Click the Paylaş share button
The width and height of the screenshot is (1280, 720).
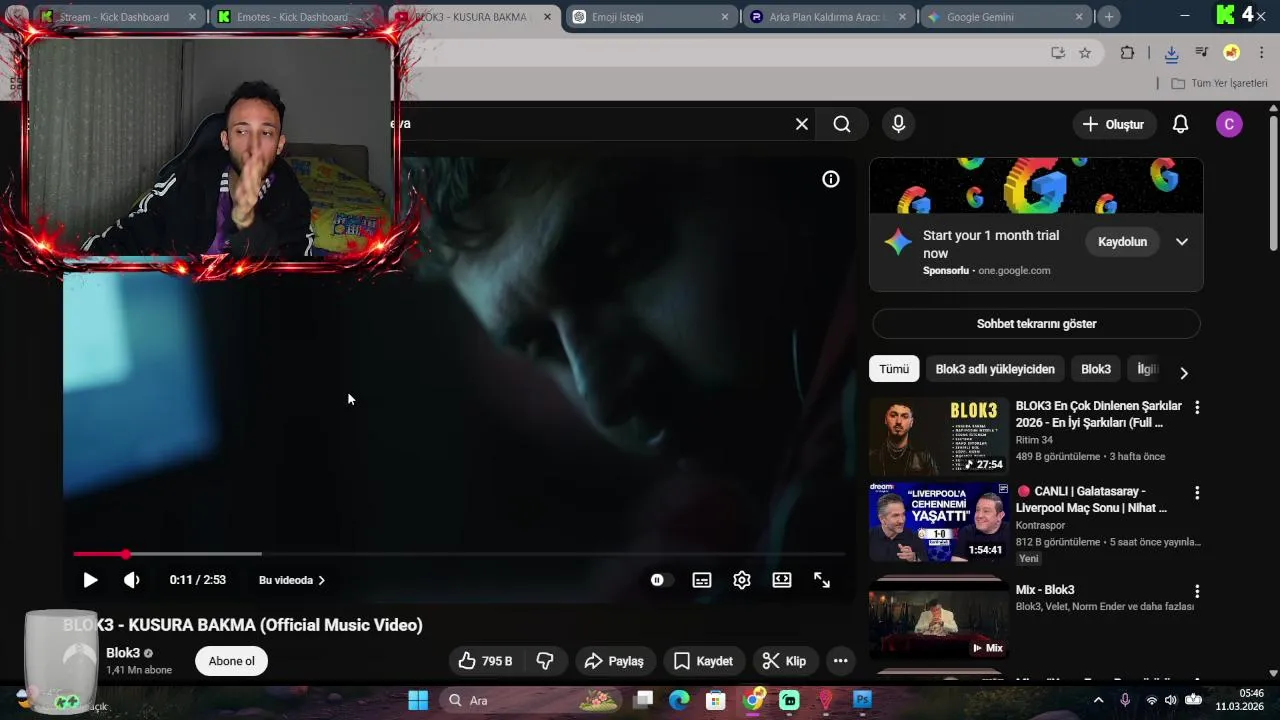tap(614, 661)
